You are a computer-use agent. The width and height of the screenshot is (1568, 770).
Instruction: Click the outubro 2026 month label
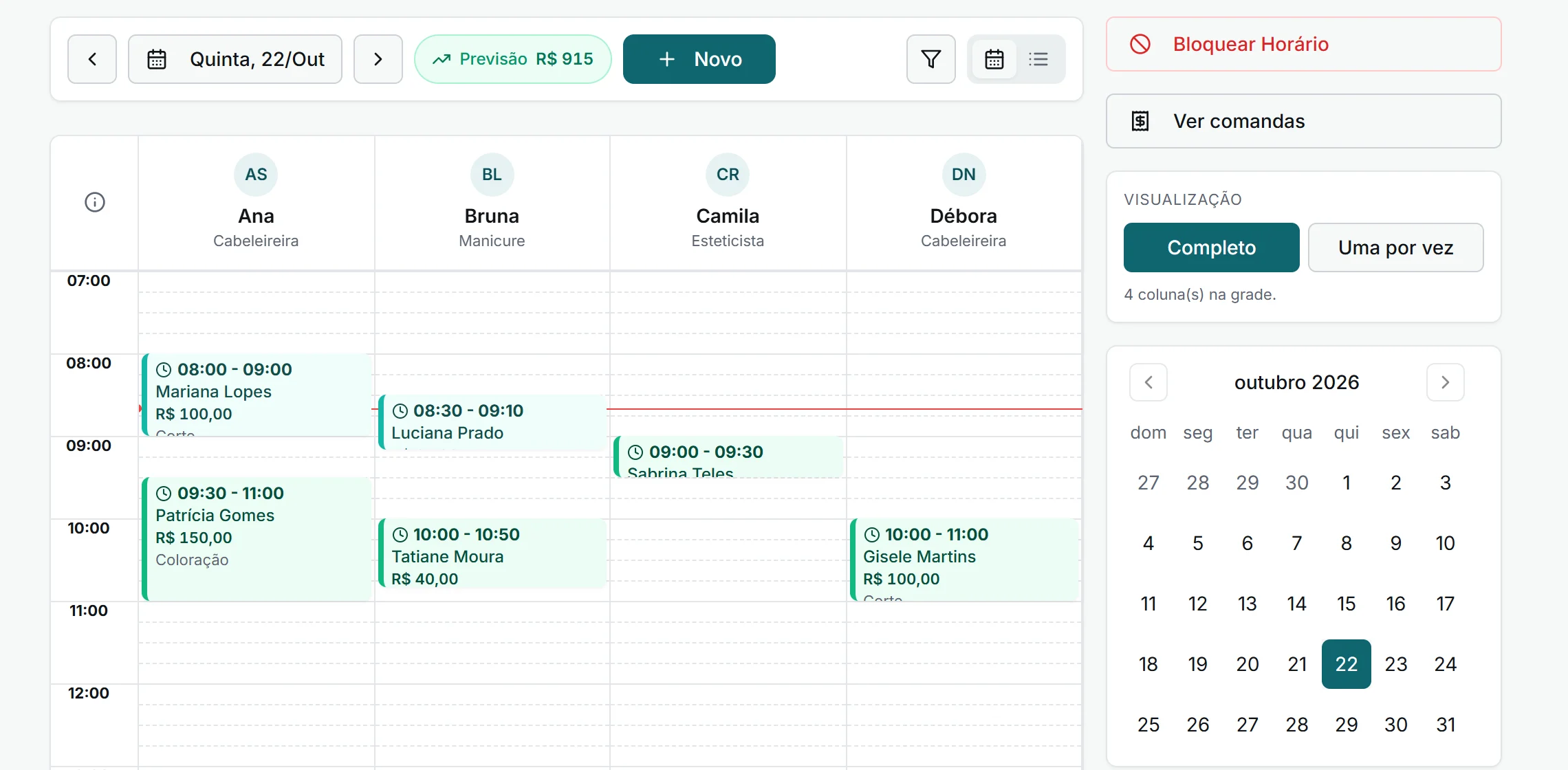[x=1296, y=382]
